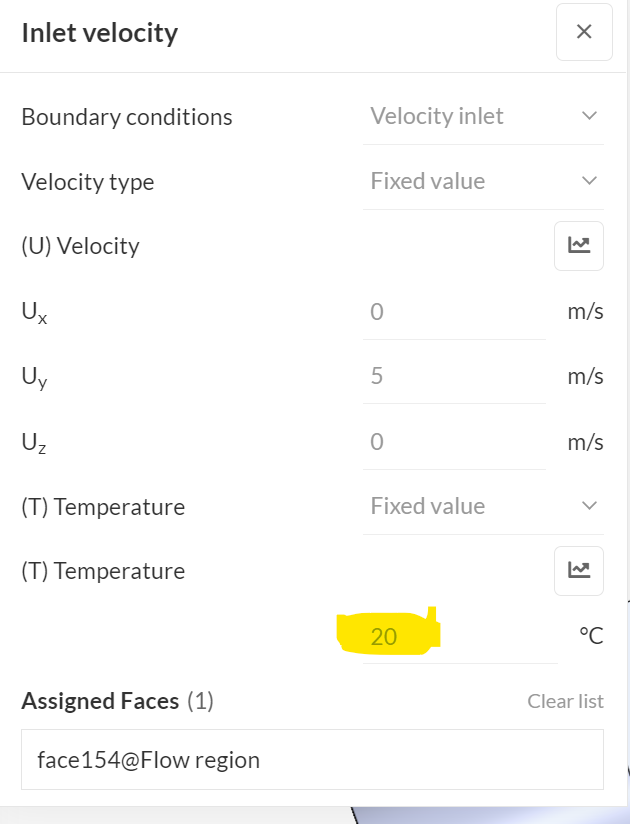The width and height of the screenshot is (630, 824).
Task: Click the Assigned Faces (1) heading
Action: click(117, 701)
